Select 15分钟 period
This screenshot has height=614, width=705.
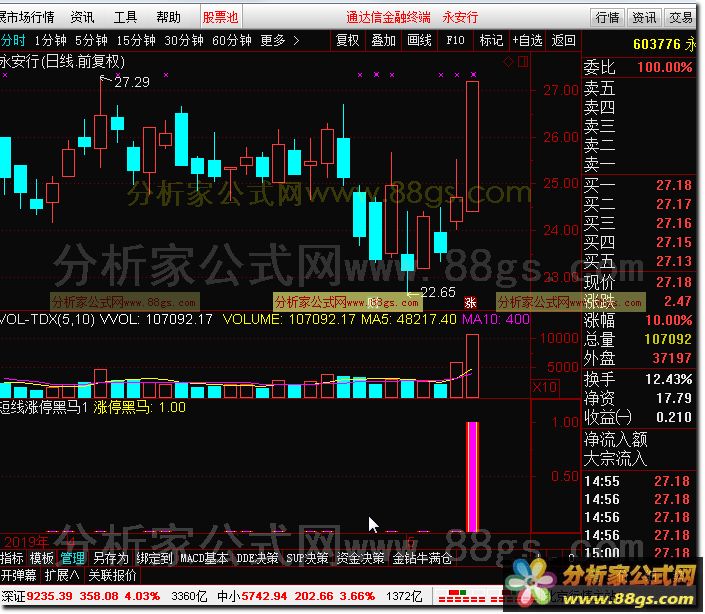pos(136,40)
